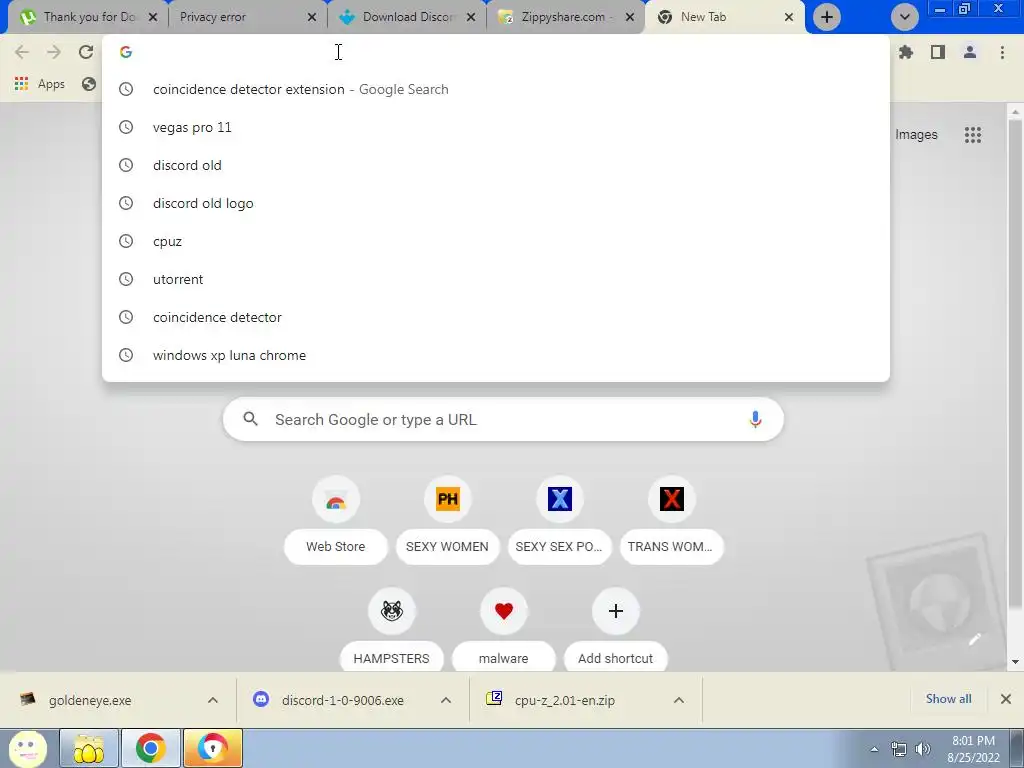Click the network tray icon

click(x=899, y=749)
